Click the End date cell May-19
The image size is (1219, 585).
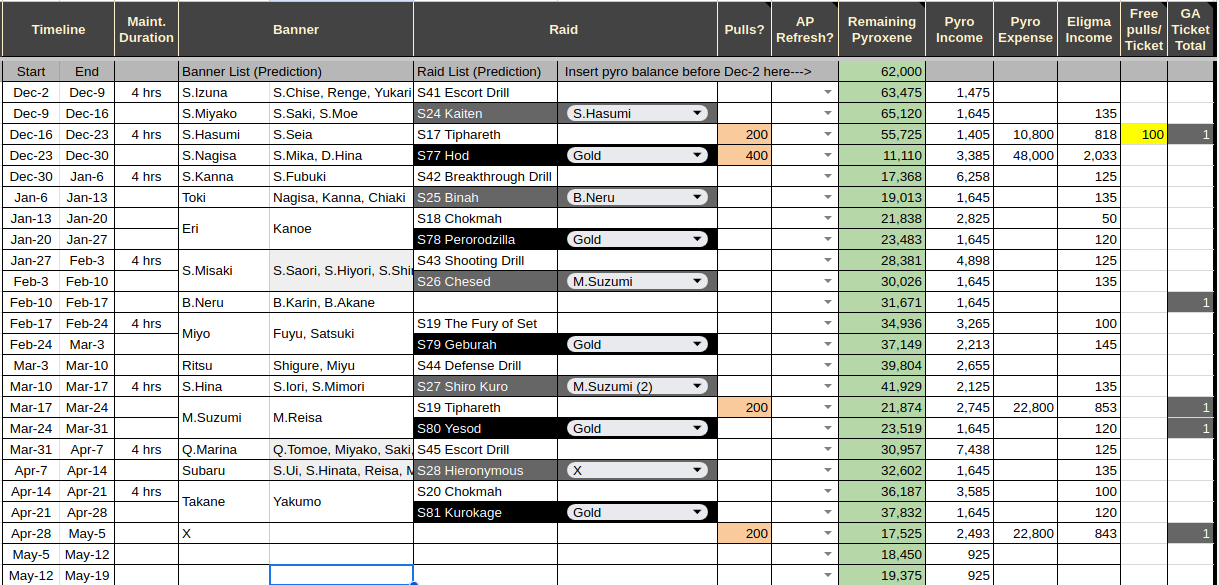click(x=87, y=575)
